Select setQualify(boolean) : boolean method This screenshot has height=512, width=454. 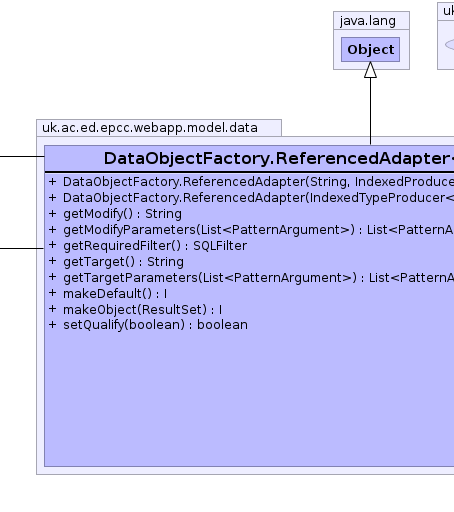[x=155, y=325]
